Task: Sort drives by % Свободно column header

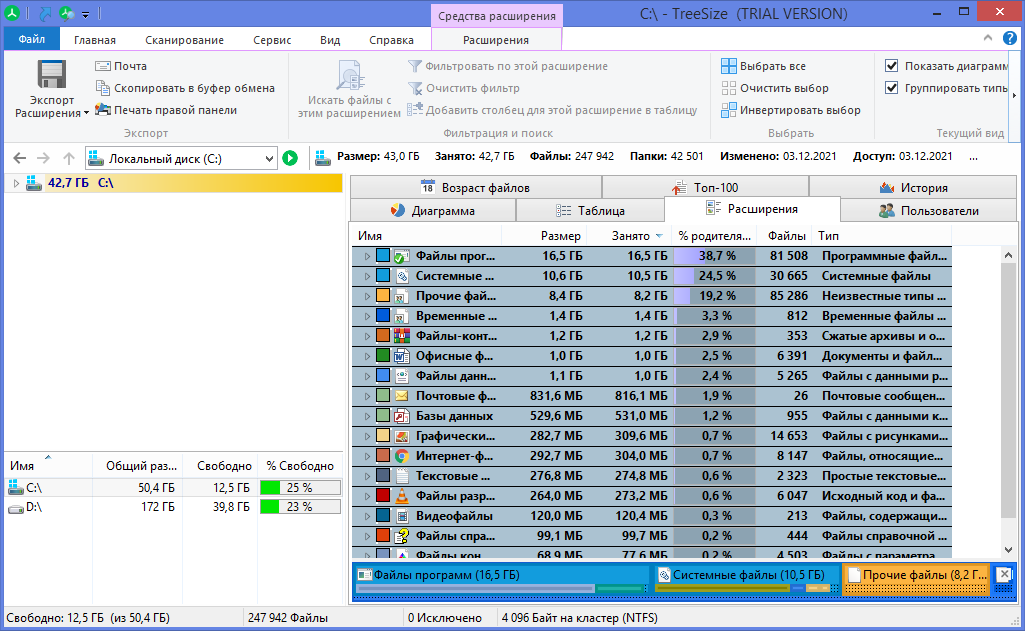Action: click(x=300, y=466)
